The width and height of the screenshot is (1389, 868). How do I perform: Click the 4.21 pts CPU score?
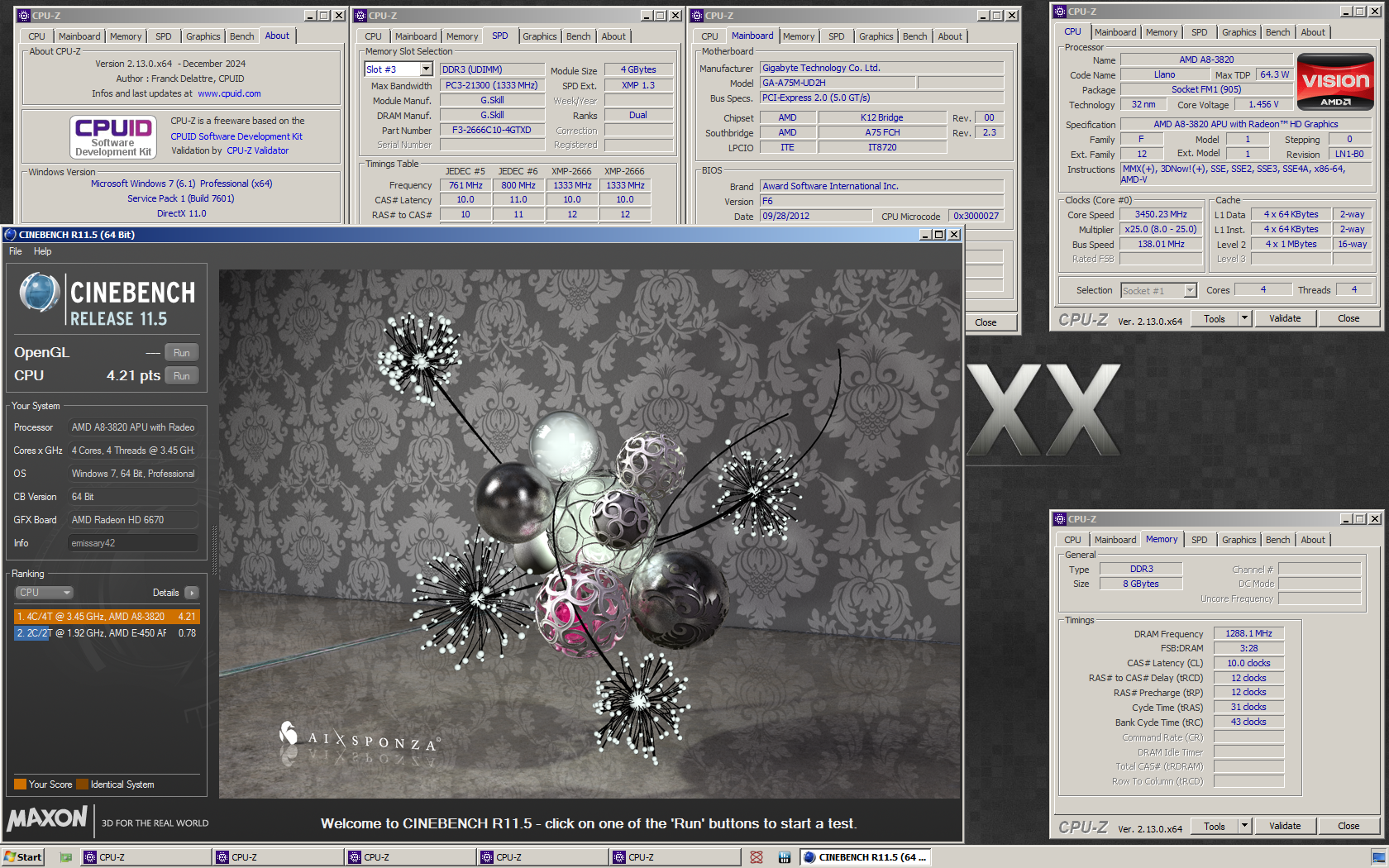point(133,375)
